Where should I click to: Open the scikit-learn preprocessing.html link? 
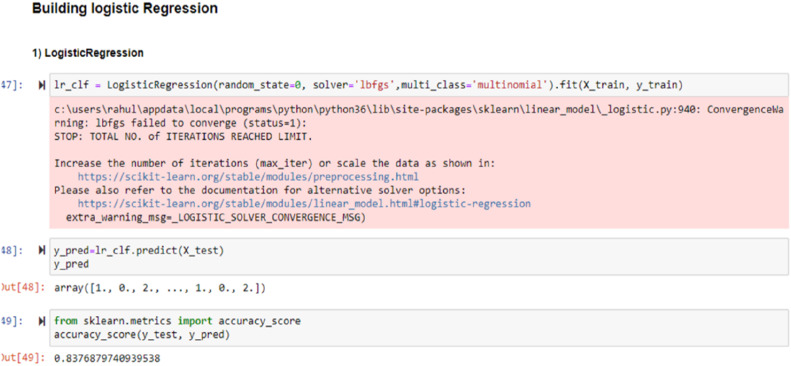pyautogui.click(x=248, y=177)
